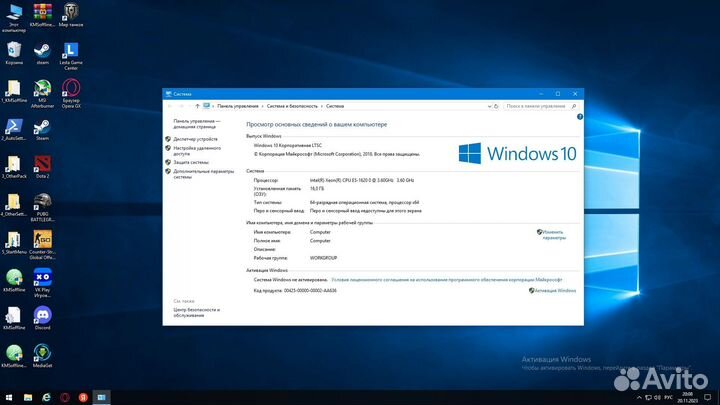Launch PUBG BATTLEGROUNDS shortcut
Screen dimensions: 720x405
click(x=42, y=208)
